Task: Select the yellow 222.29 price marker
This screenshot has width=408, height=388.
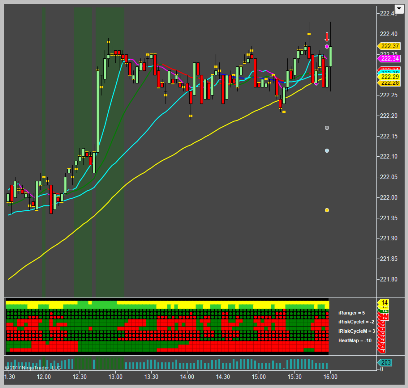Action: 389,77
